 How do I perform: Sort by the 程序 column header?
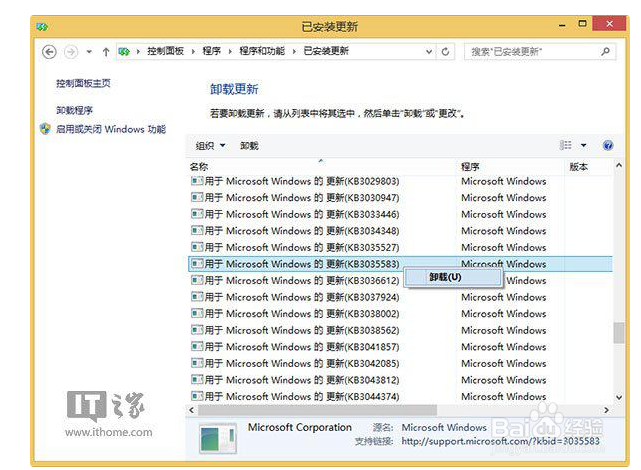coord(470,166)
